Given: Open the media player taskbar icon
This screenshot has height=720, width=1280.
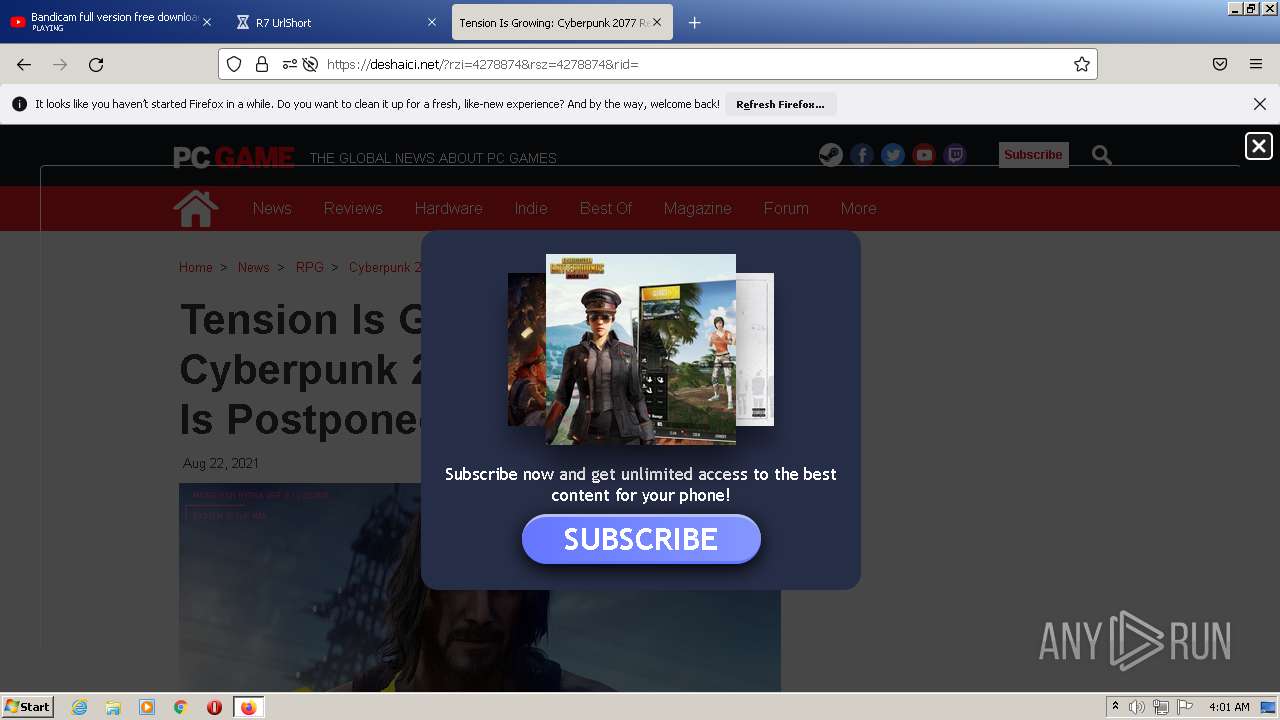Looking at the screenshot, I should (x=147, y=707).
